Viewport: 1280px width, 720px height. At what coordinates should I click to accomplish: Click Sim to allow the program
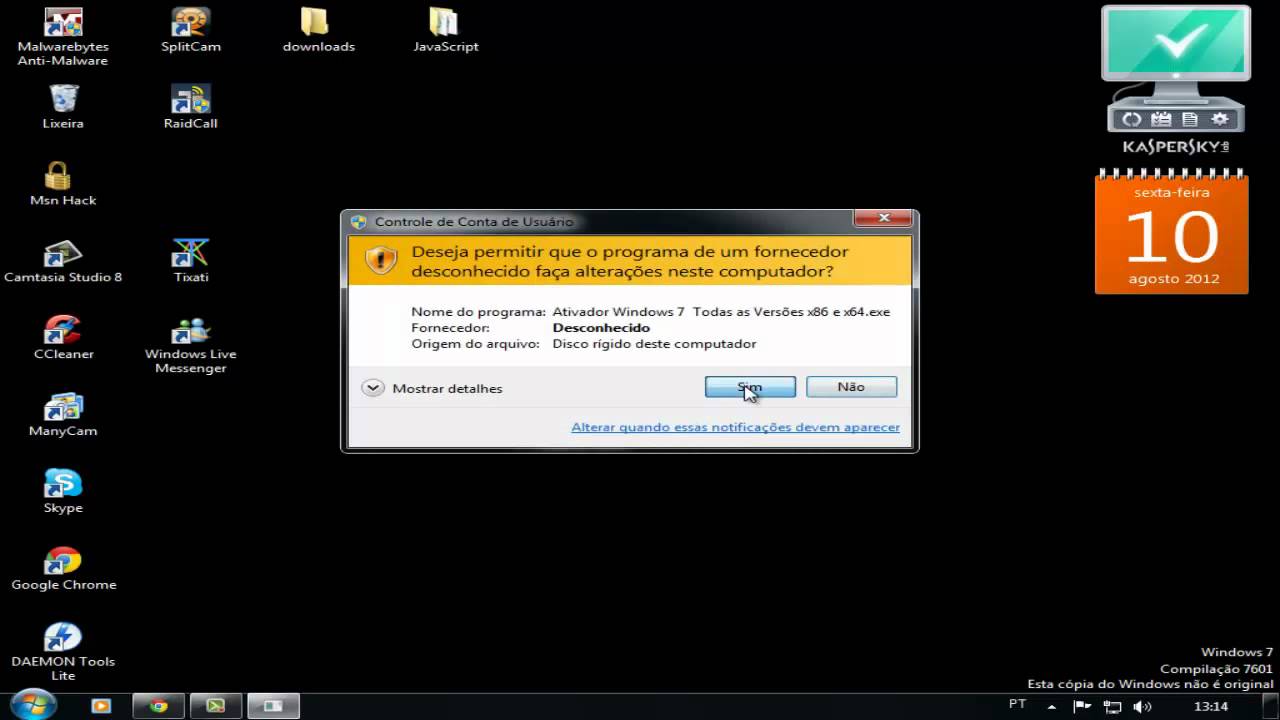[750, 387]
